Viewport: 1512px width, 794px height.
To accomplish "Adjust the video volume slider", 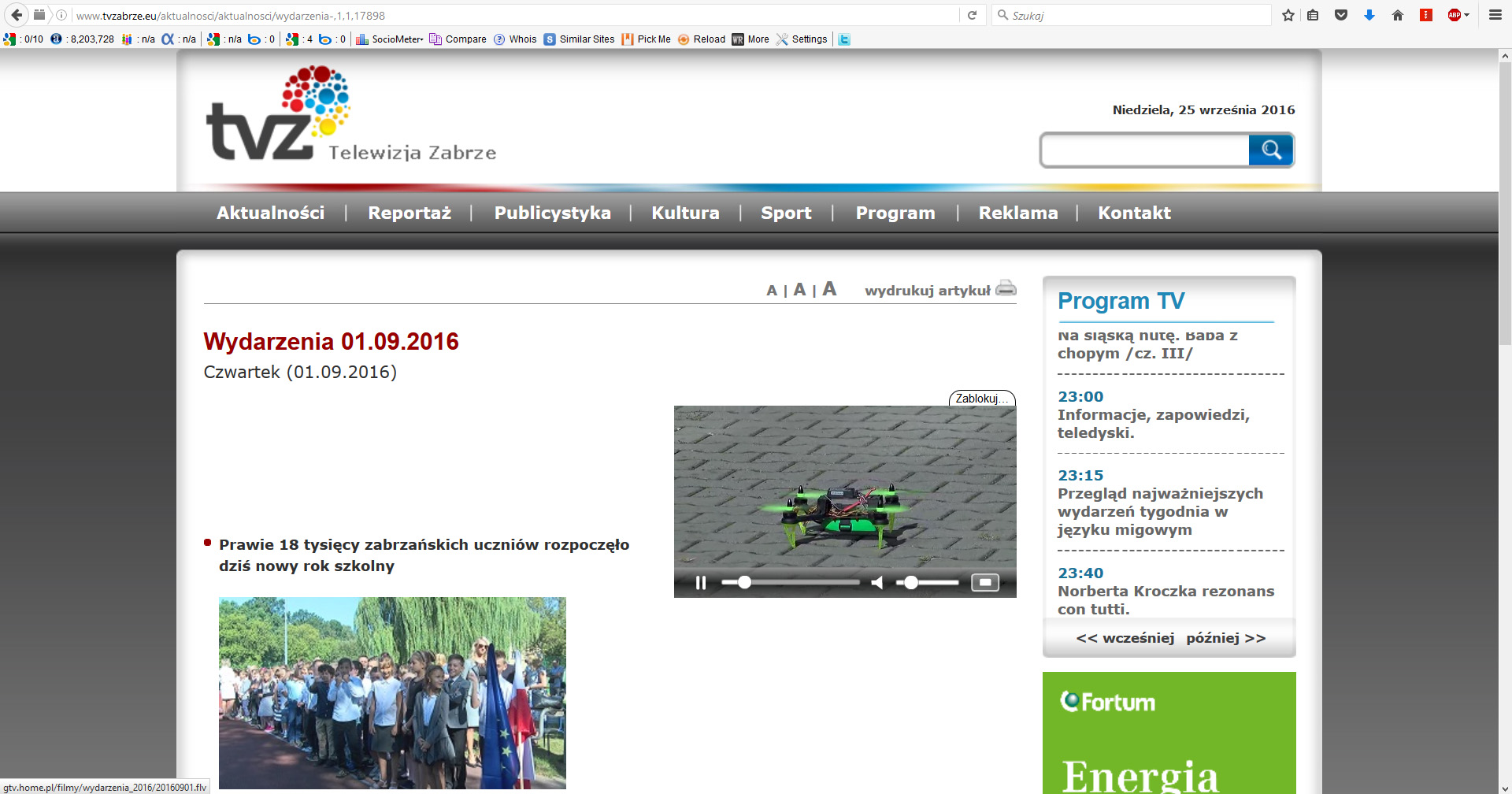I will [x=928, y=583].
